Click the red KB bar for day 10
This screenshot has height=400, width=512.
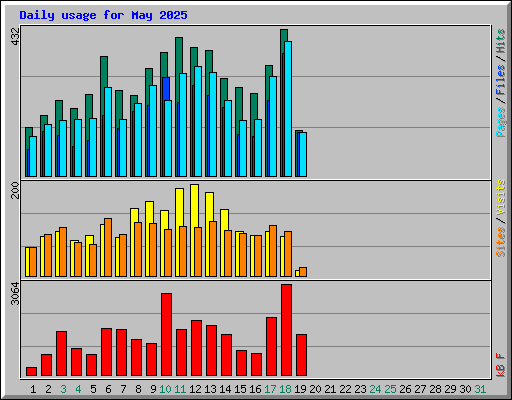[x=166, y=334]
